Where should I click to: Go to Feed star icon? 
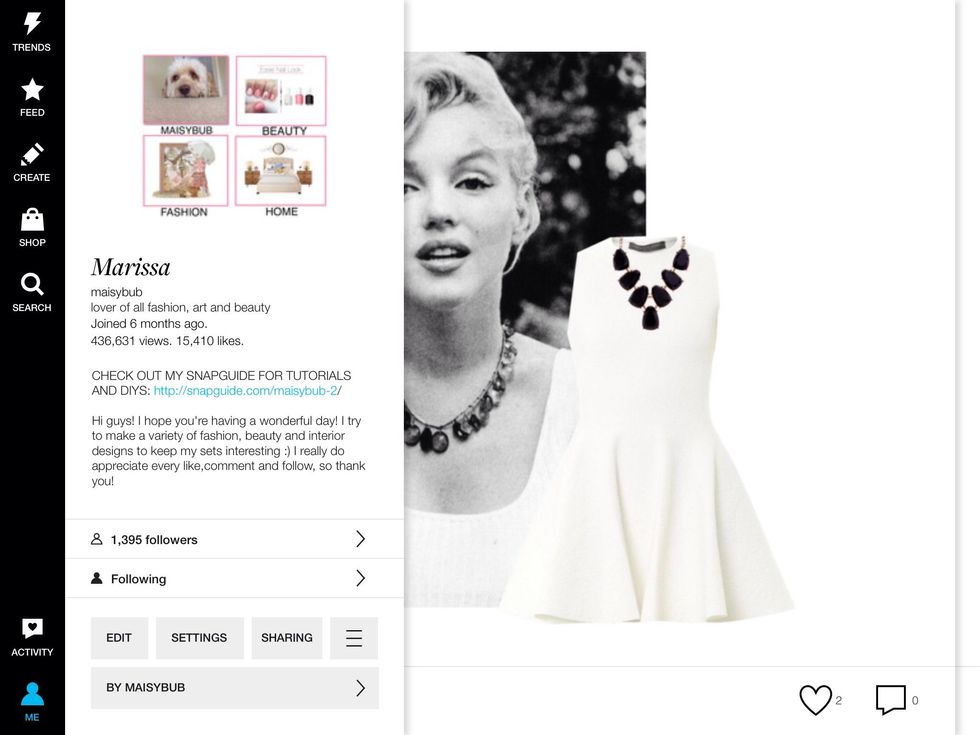click(x=32, y=89)
